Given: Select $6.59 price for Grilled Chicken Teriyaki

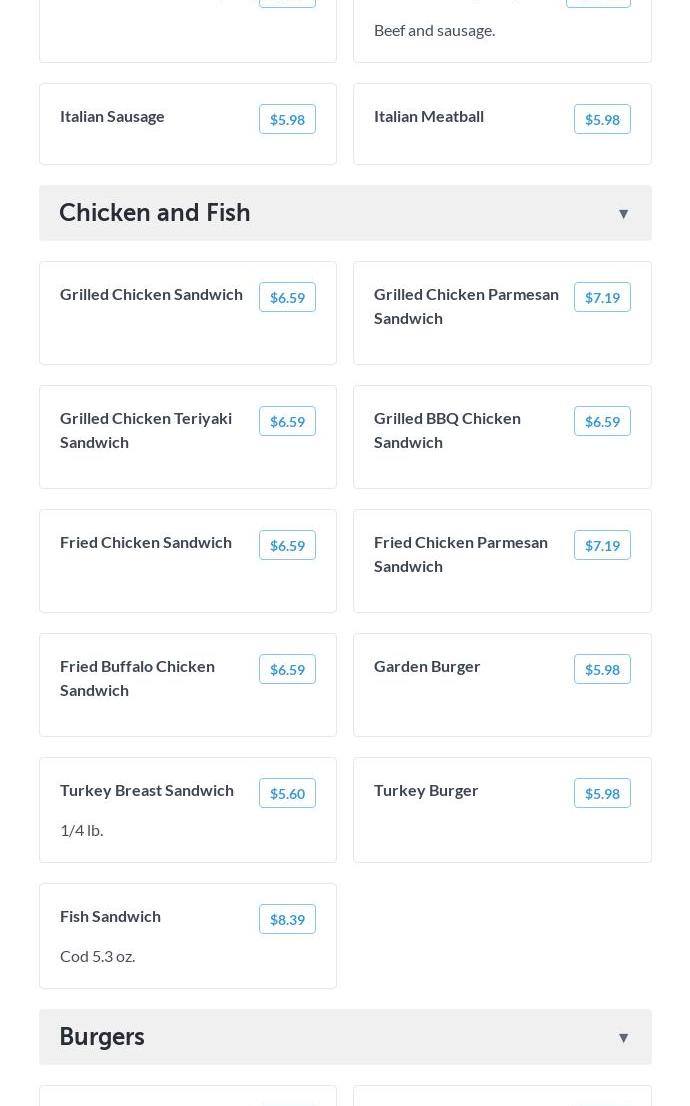Looking at the screenshot, I should (287, 421).
